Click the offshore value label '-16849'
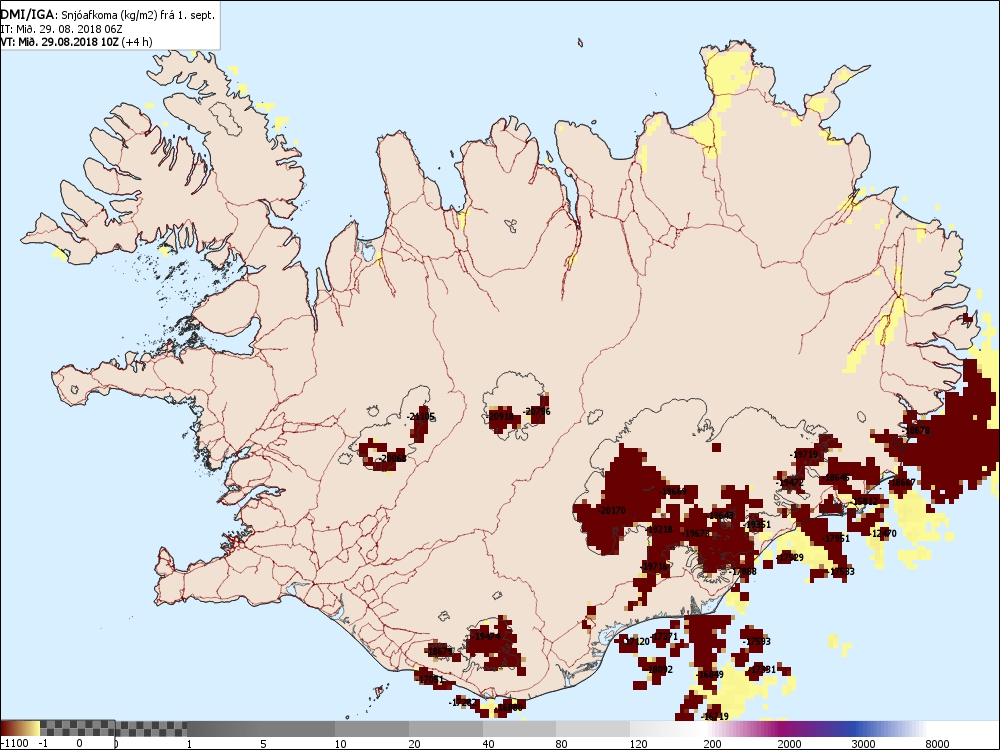Viewport: 1000px width, 750px height. [710, 675]
